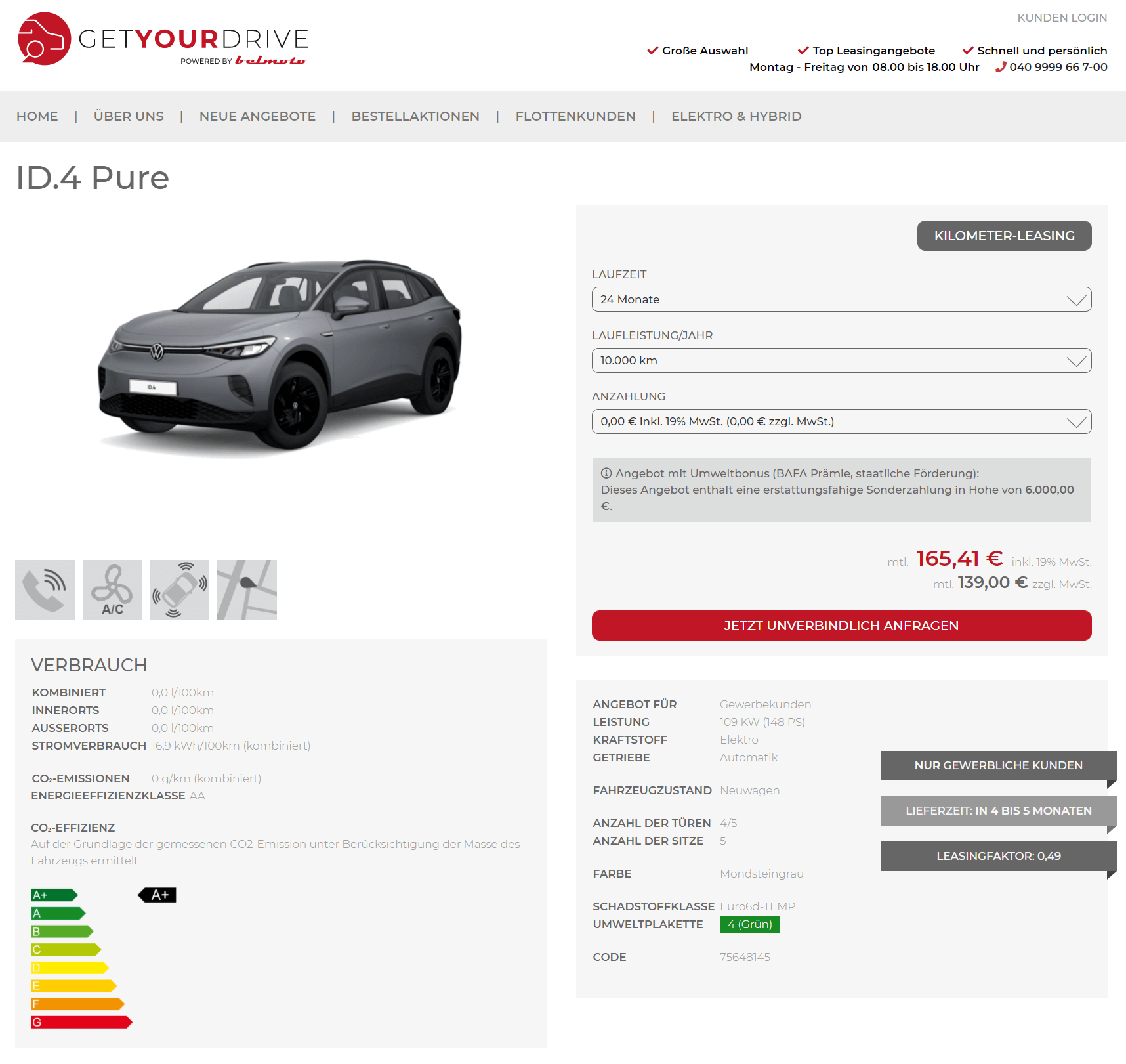Open the ELEKTRO & HYBRID menu item
The height and width of the screenshot is (1064, 1126).
(736, 116)
